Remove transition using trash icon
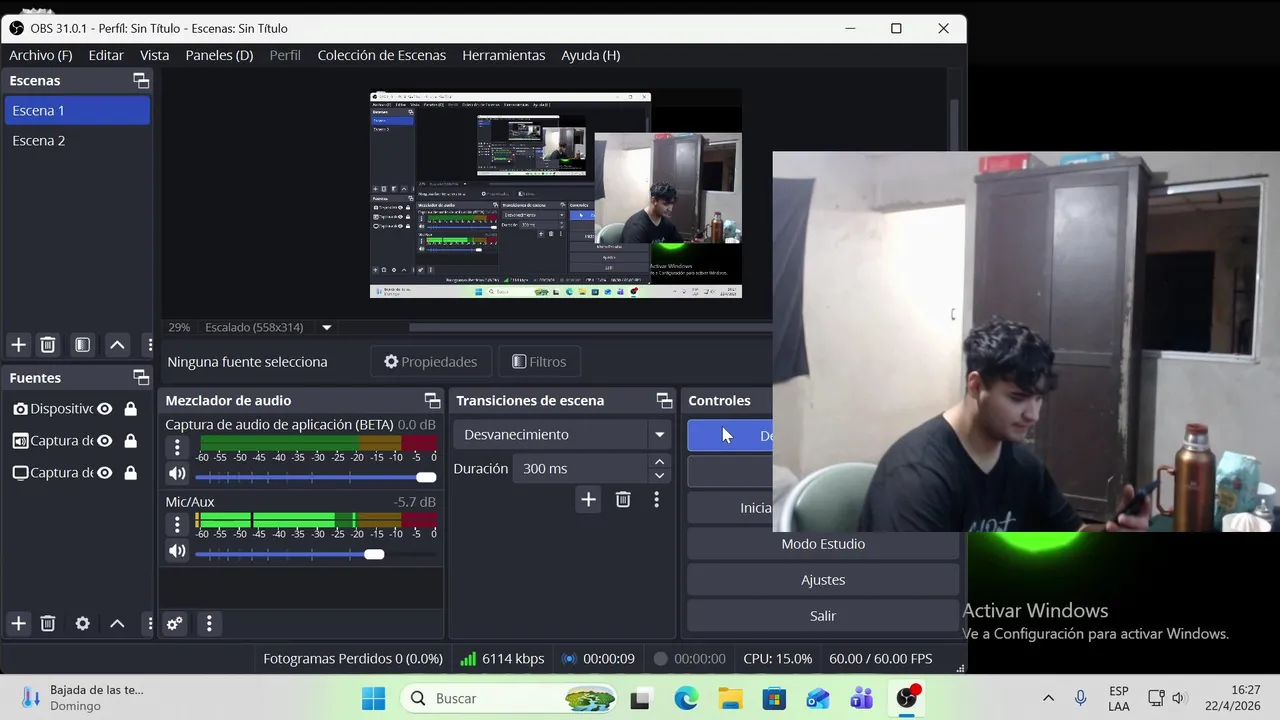Screen dimensions: 1280x720 [x=623, y=499]
